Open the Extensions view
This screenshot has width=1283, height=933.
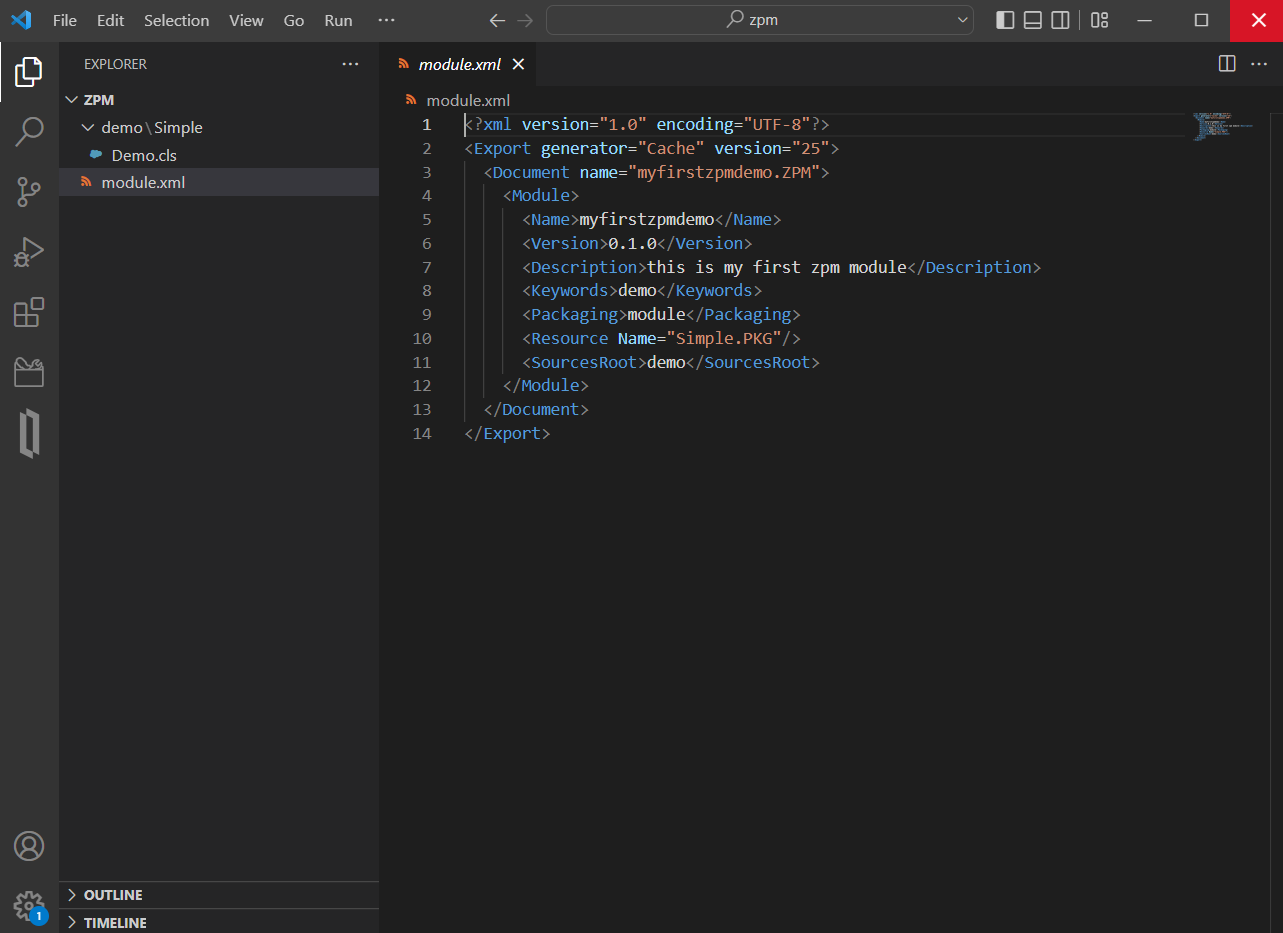click(29, 313)
